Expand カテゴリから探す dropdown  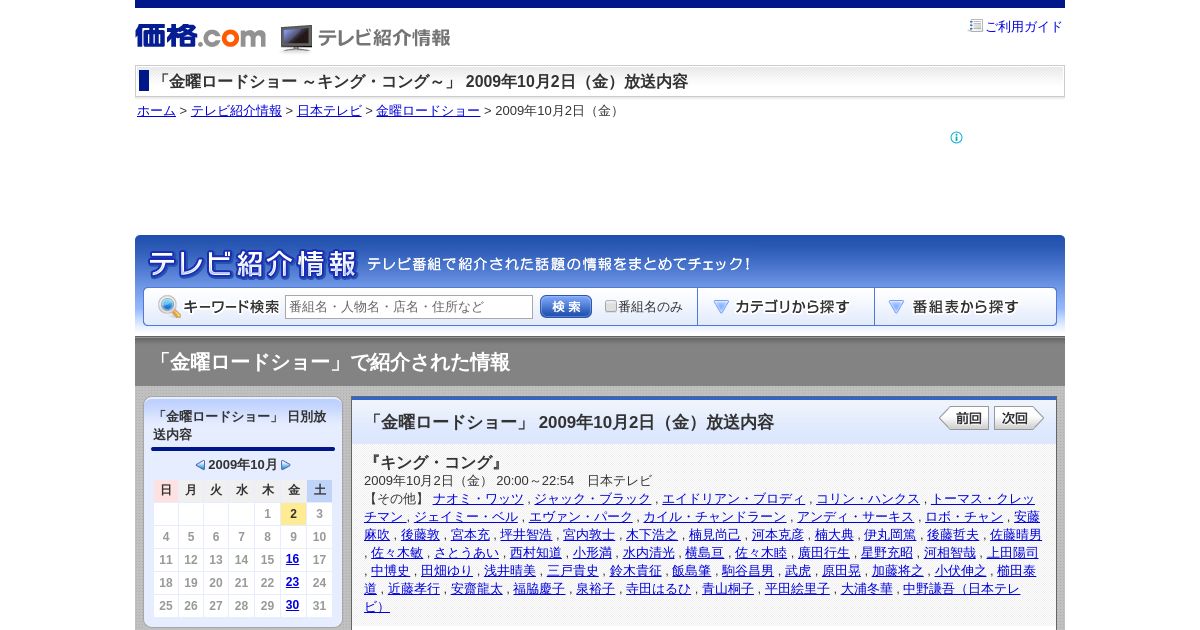click(x=785, y=307)
